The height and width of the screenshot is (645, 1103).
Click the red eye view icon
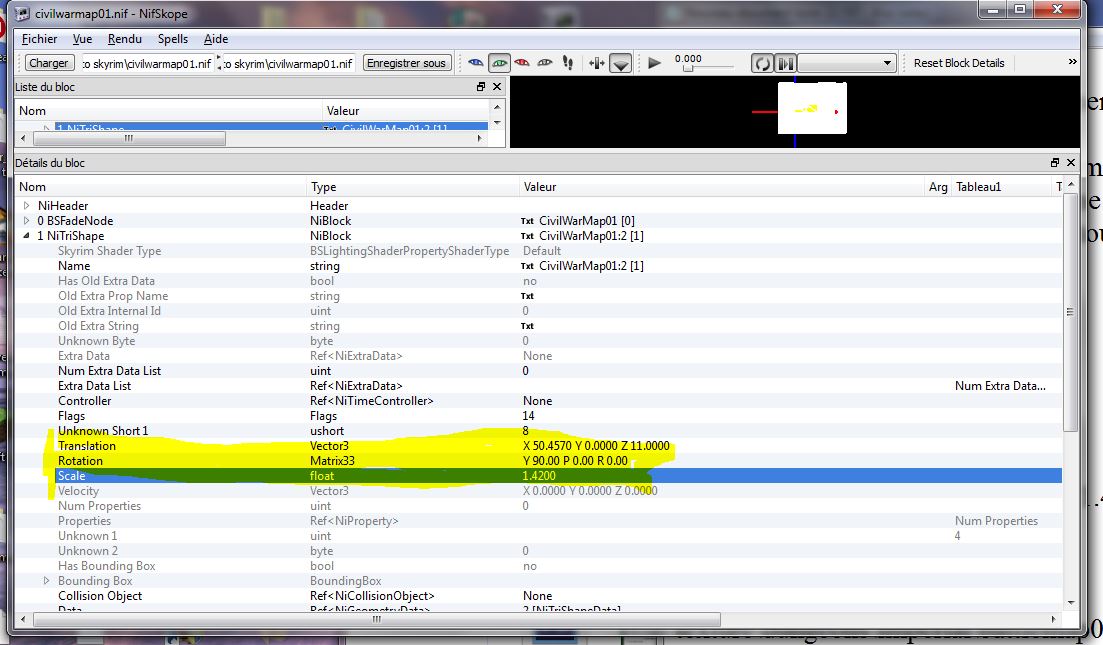pyautogui.click(x=522, y=63)
